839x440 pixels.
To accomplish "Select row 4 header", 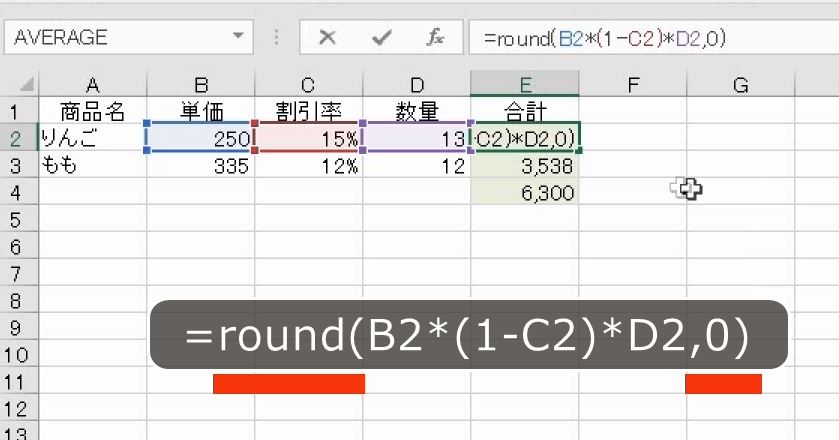I will [x=19, y=192].
